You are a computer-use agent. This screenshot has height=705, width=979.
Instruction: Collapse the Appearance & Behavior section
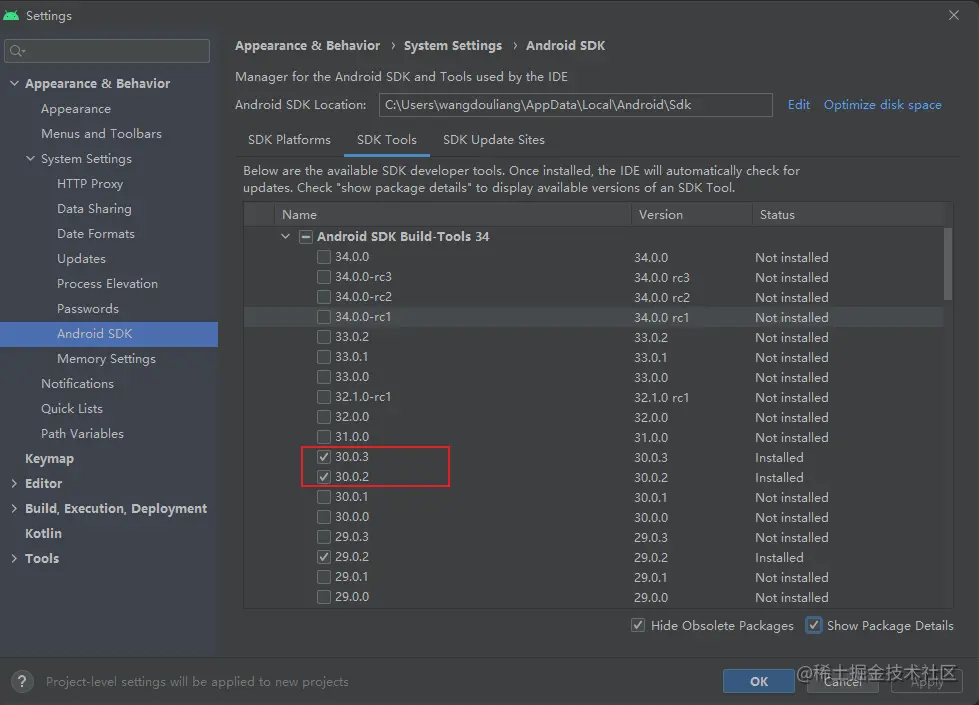coord(14,83)
